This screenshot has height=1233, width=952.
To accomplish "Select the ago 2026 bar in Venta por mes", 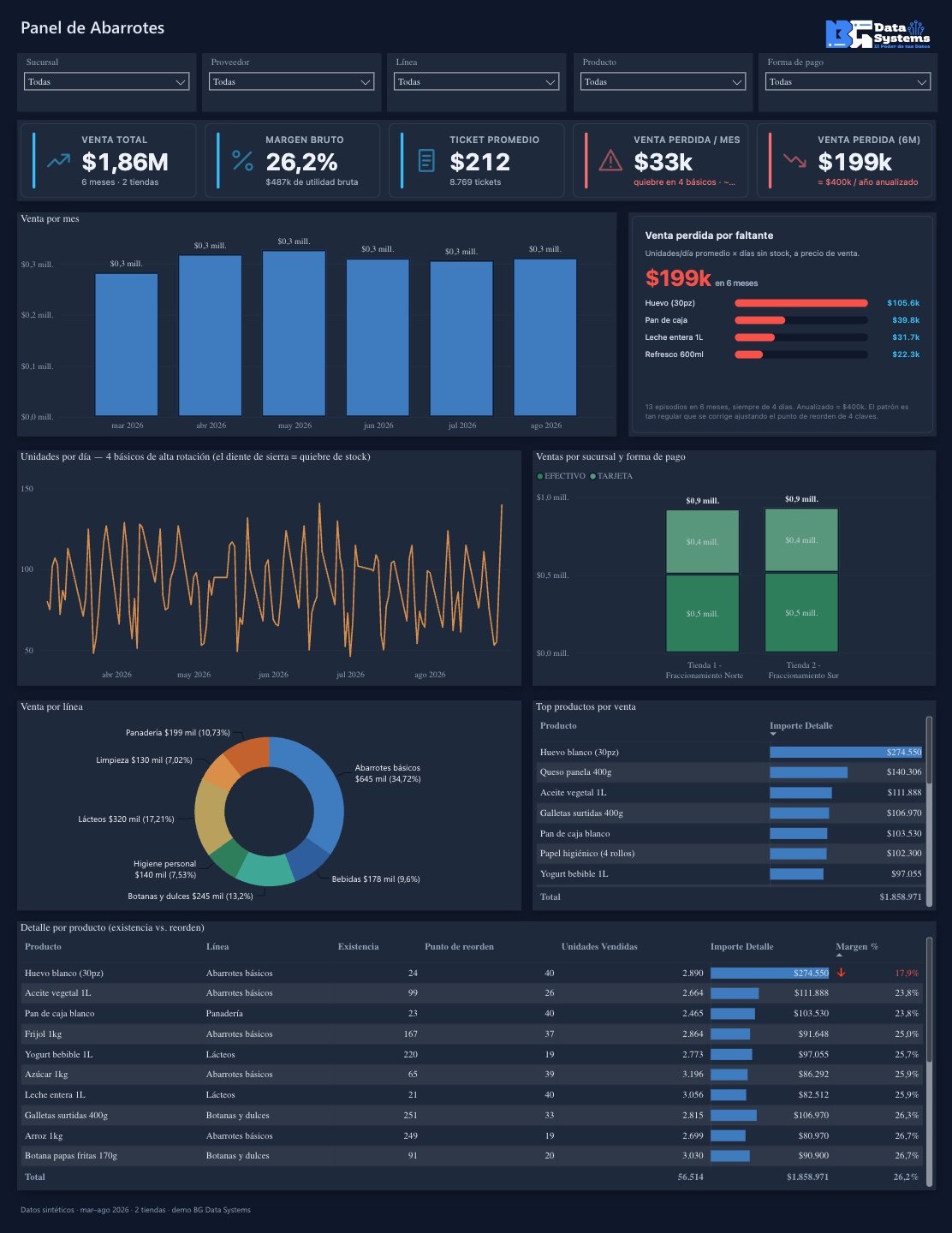I will [545, 337].
